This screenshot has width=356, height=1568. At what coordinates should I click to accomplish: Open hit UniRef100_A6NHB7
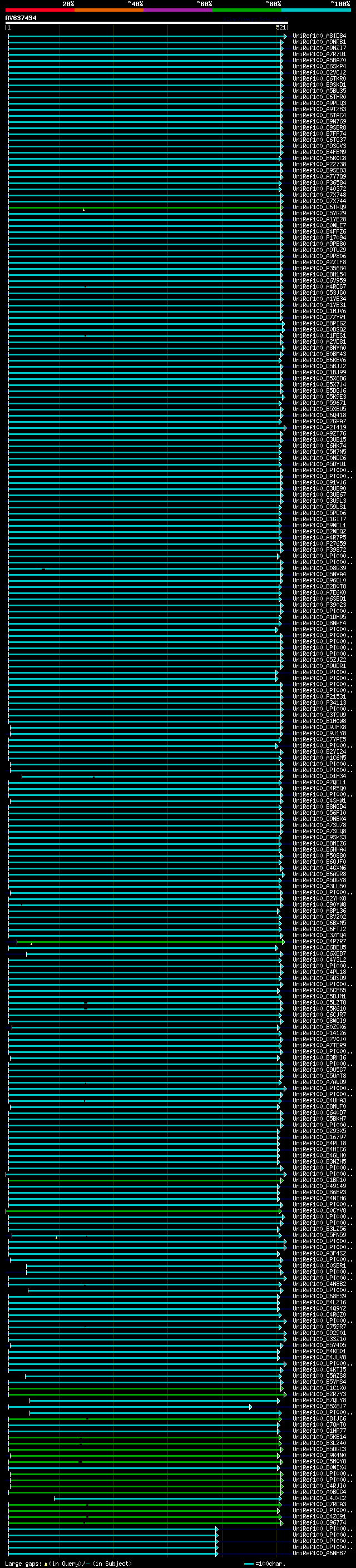[319, 1554]
